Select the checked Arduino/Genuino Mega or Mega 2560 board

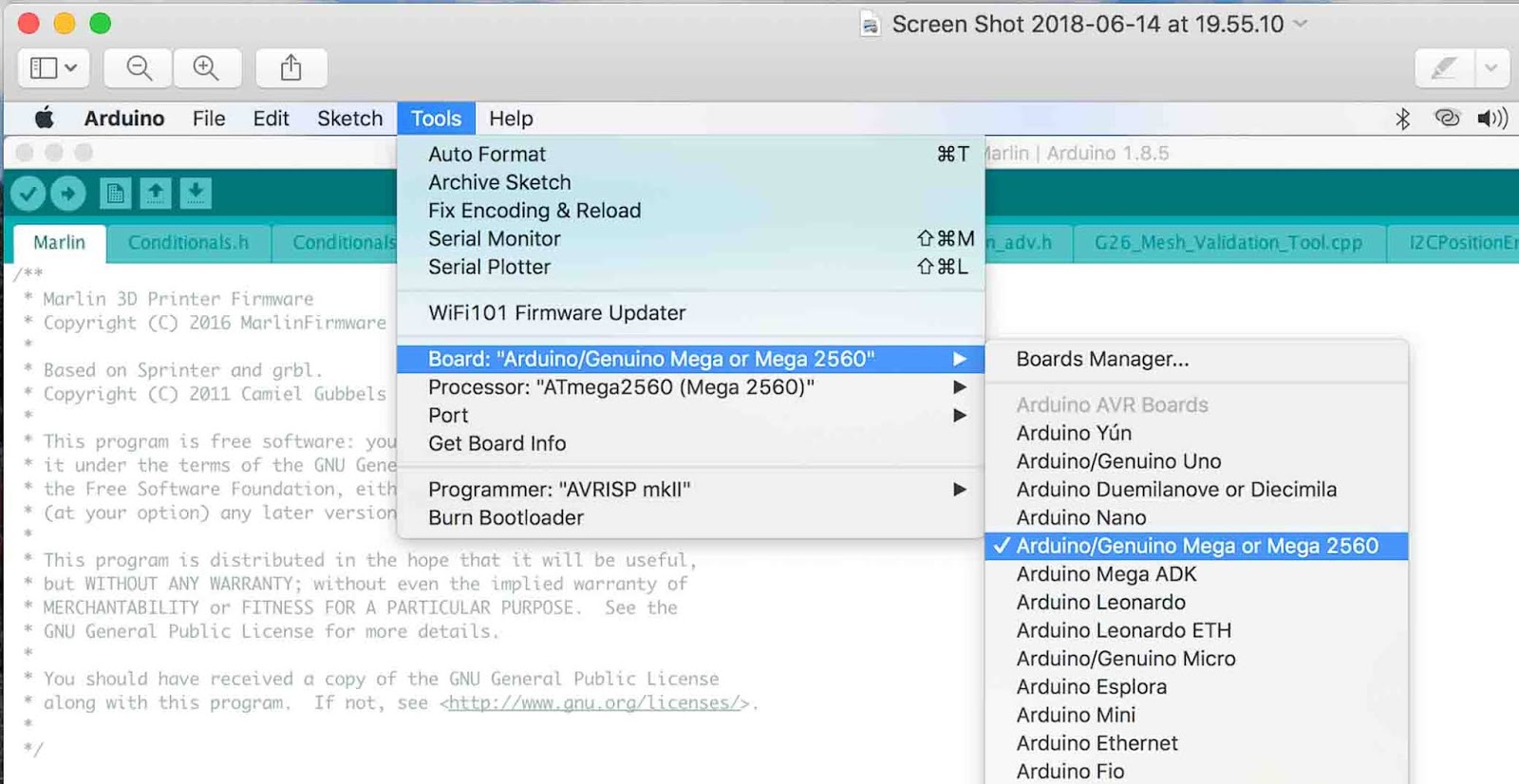coord(1196,546)
